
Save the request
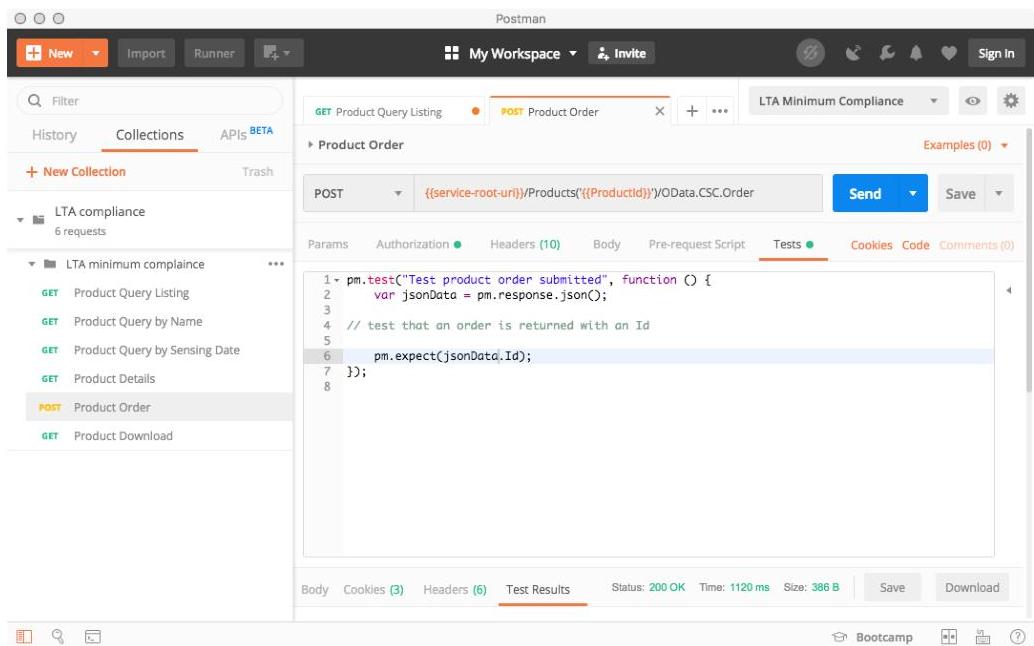961,193
